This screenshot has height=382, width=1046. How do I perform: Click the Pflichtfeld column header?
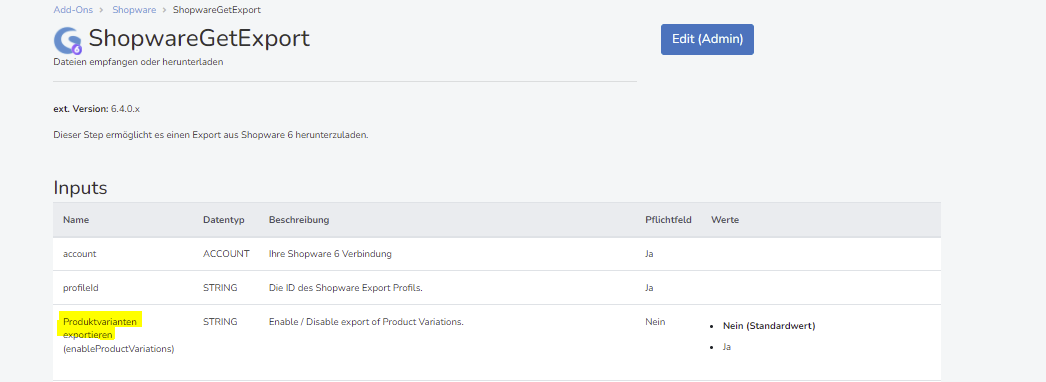(668, 219)
